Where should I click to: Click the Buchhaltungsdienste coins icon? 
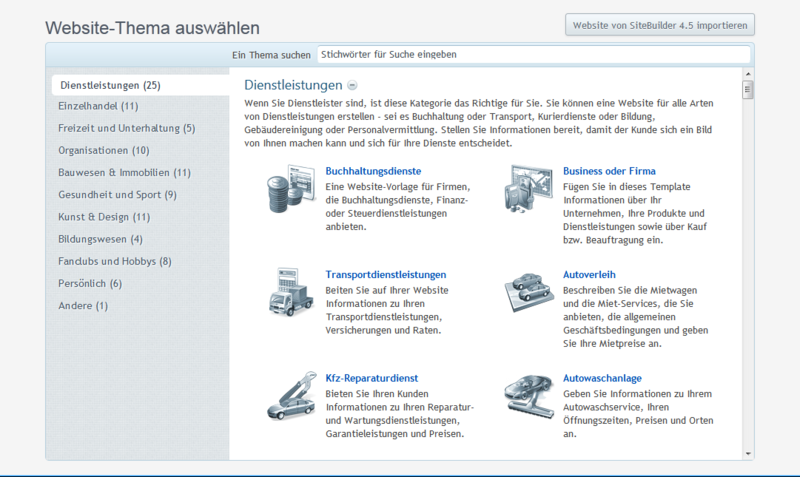(291, 189)
